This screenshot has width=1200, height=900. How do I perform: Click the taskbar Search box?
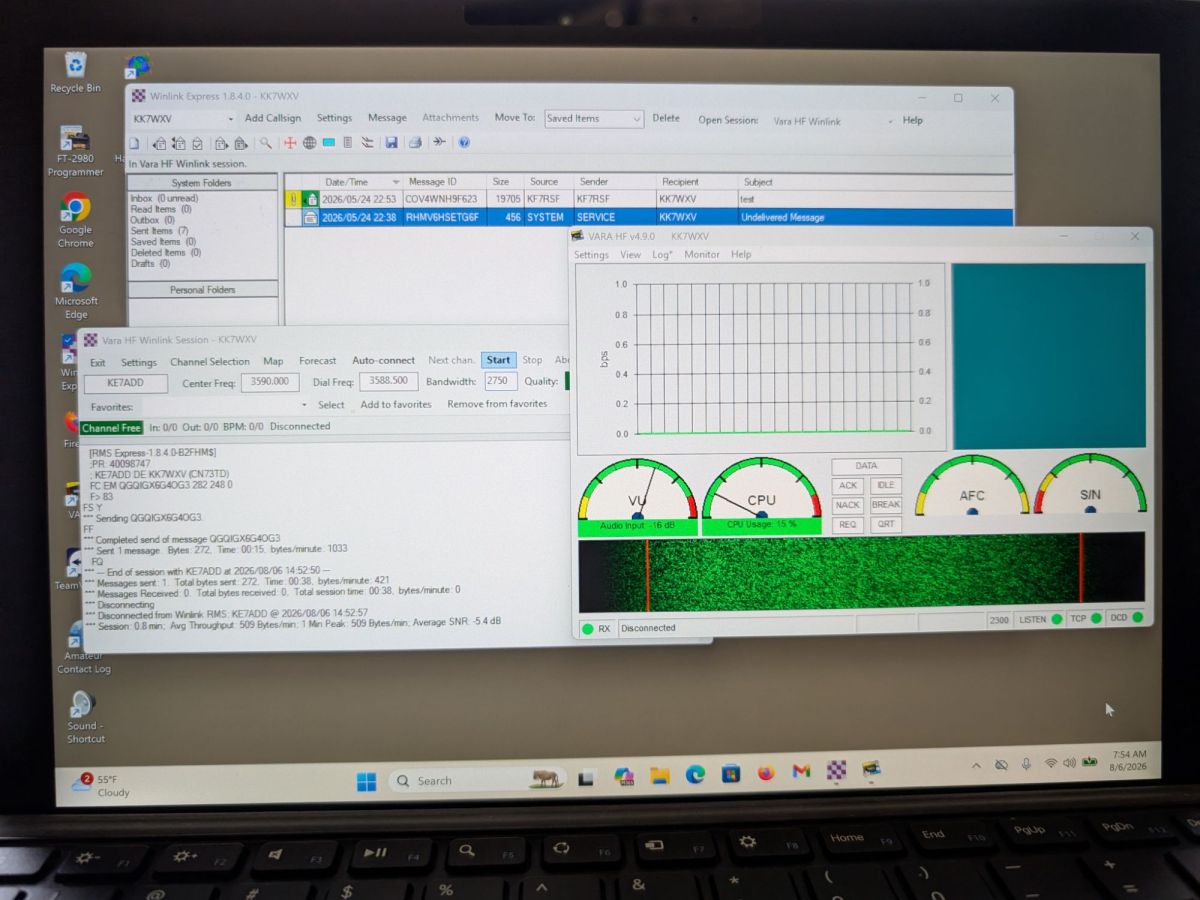point(477,780)
